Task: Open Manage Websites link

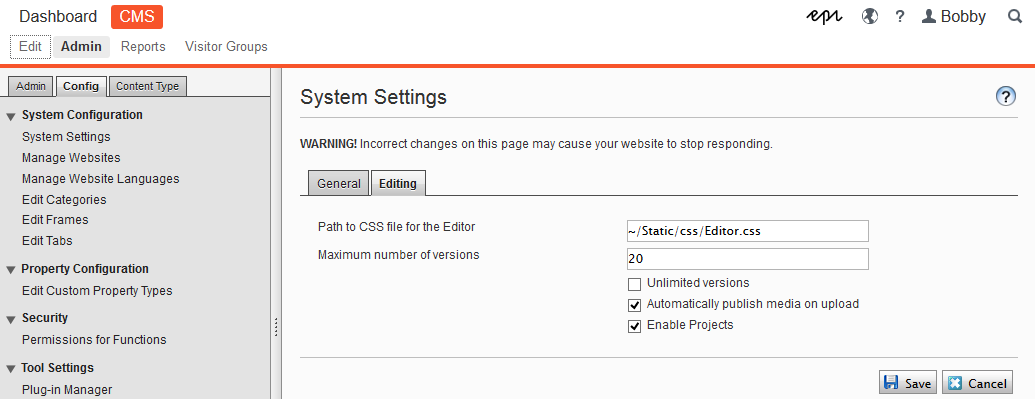Action: [x=71, y=158]
